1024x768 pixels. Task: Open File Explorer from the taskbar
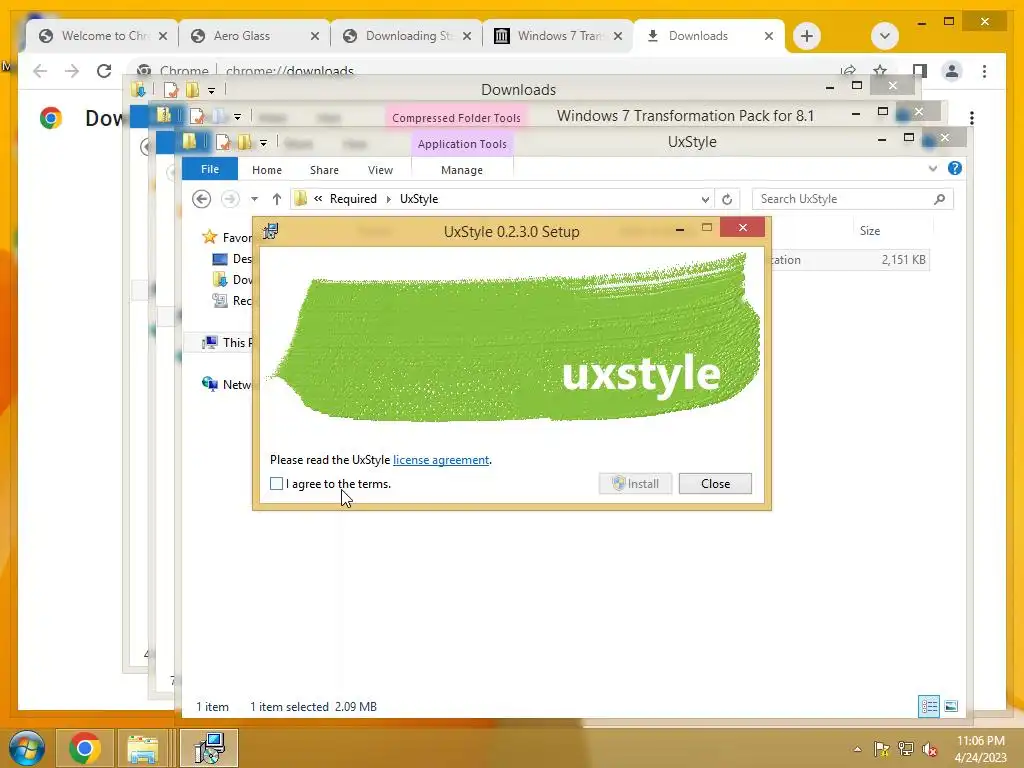pos(143,748)
